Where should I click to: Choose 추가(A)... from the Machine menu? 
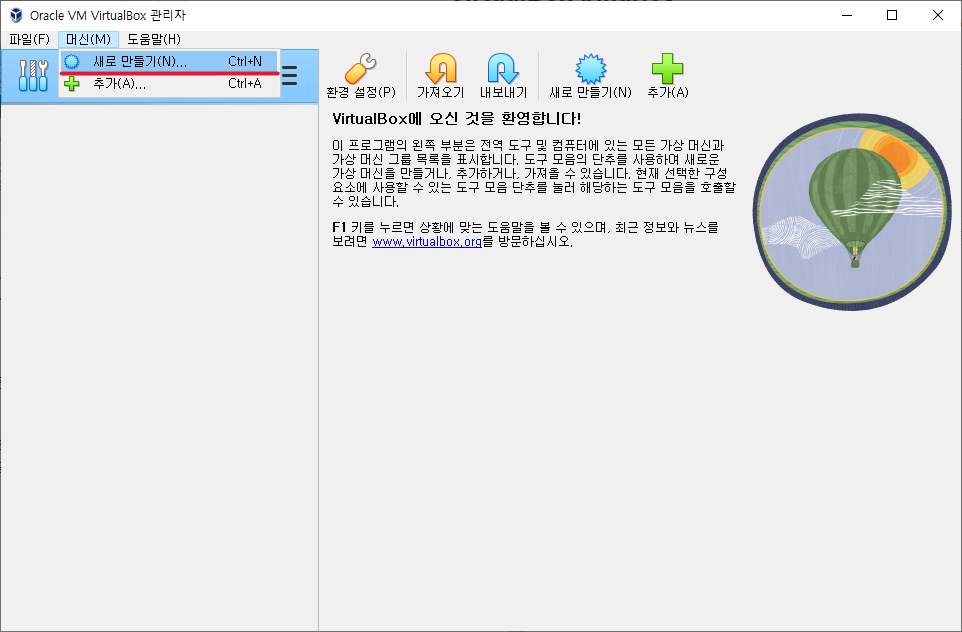pos(170,83)
